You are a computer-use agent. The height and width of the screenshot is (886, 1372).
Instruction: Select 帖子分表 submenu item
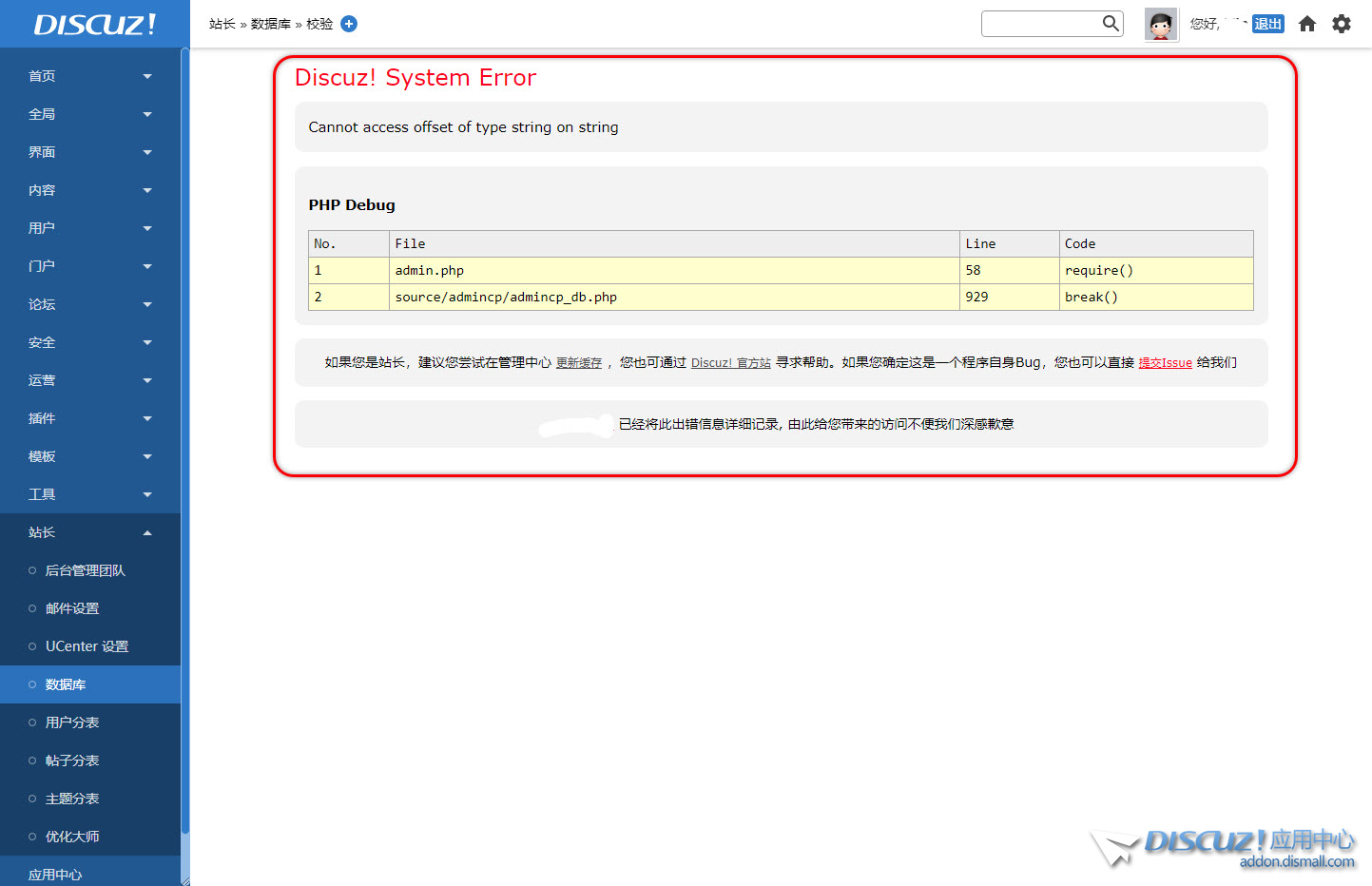[90, 761]
